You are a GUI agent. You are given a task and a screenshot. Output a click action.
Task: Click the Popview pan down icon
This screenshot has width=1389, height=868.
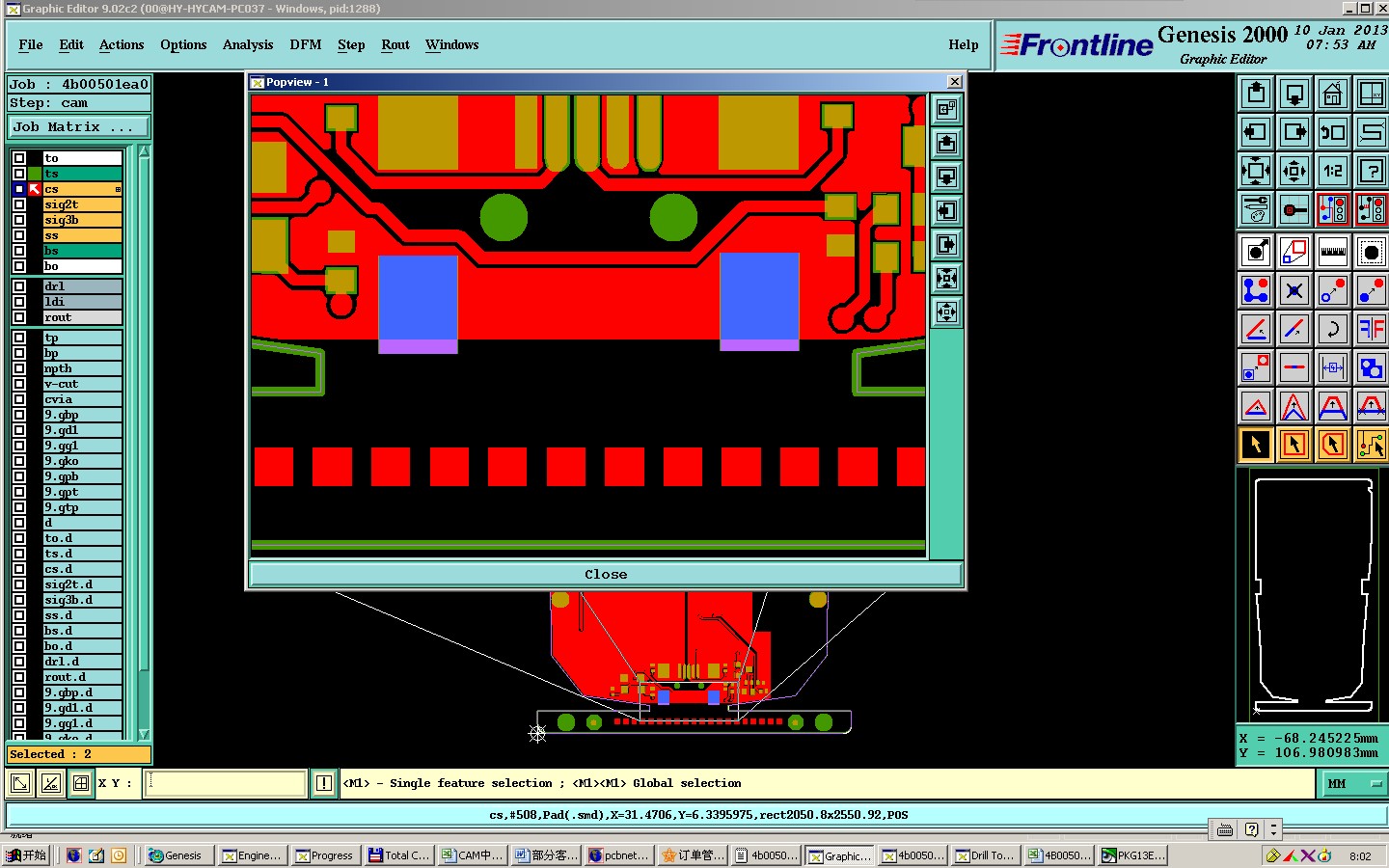click(x=947, y=177)
